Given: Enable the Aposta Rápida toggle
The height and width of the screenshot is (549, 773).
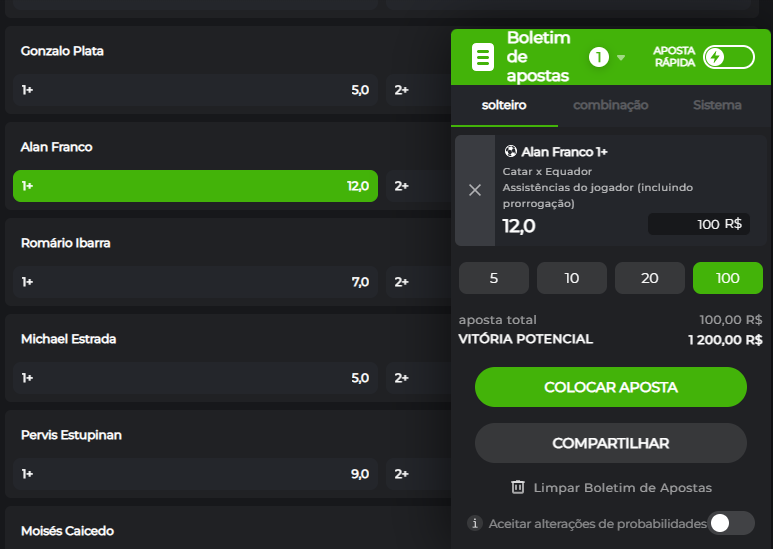Looking at the screenshot, I should [x=728, y=57].
